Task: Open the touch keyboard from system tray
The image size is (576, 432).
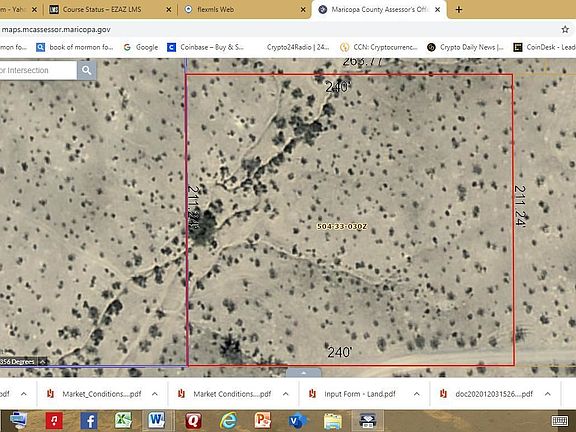Action: tap(559, 421)
